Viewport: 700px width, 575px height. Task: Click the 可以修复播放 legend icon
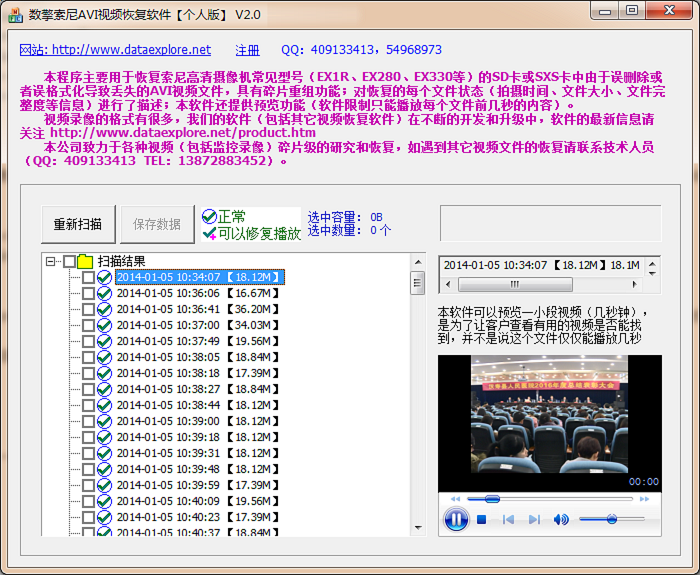tap(209, 233)
